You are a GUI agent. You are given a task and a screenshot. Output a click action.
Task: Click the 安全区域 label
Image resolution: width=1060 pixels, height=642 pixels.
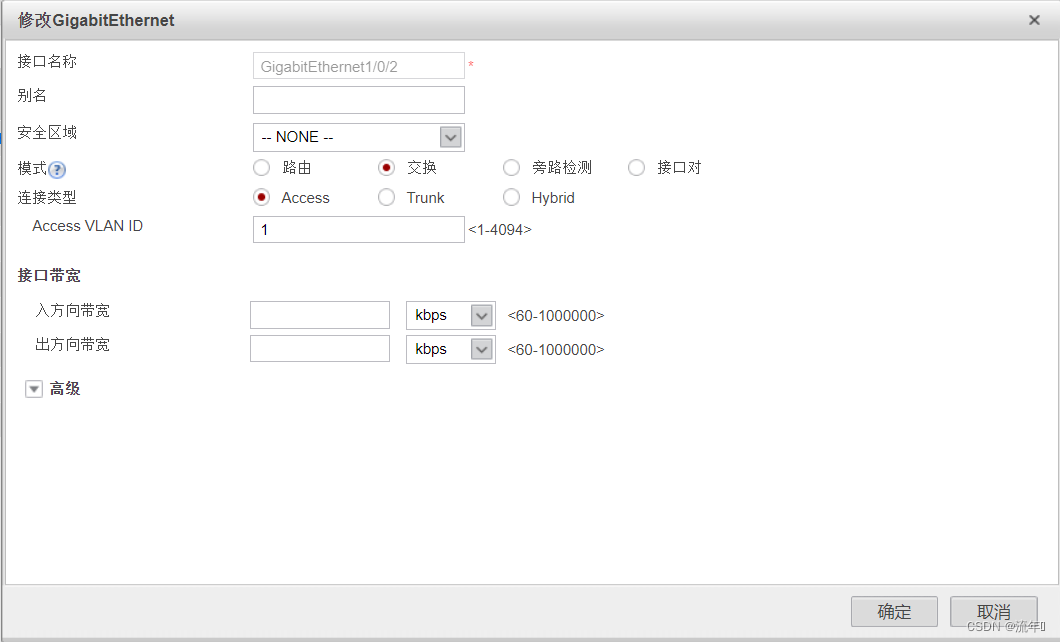(47, 132)
